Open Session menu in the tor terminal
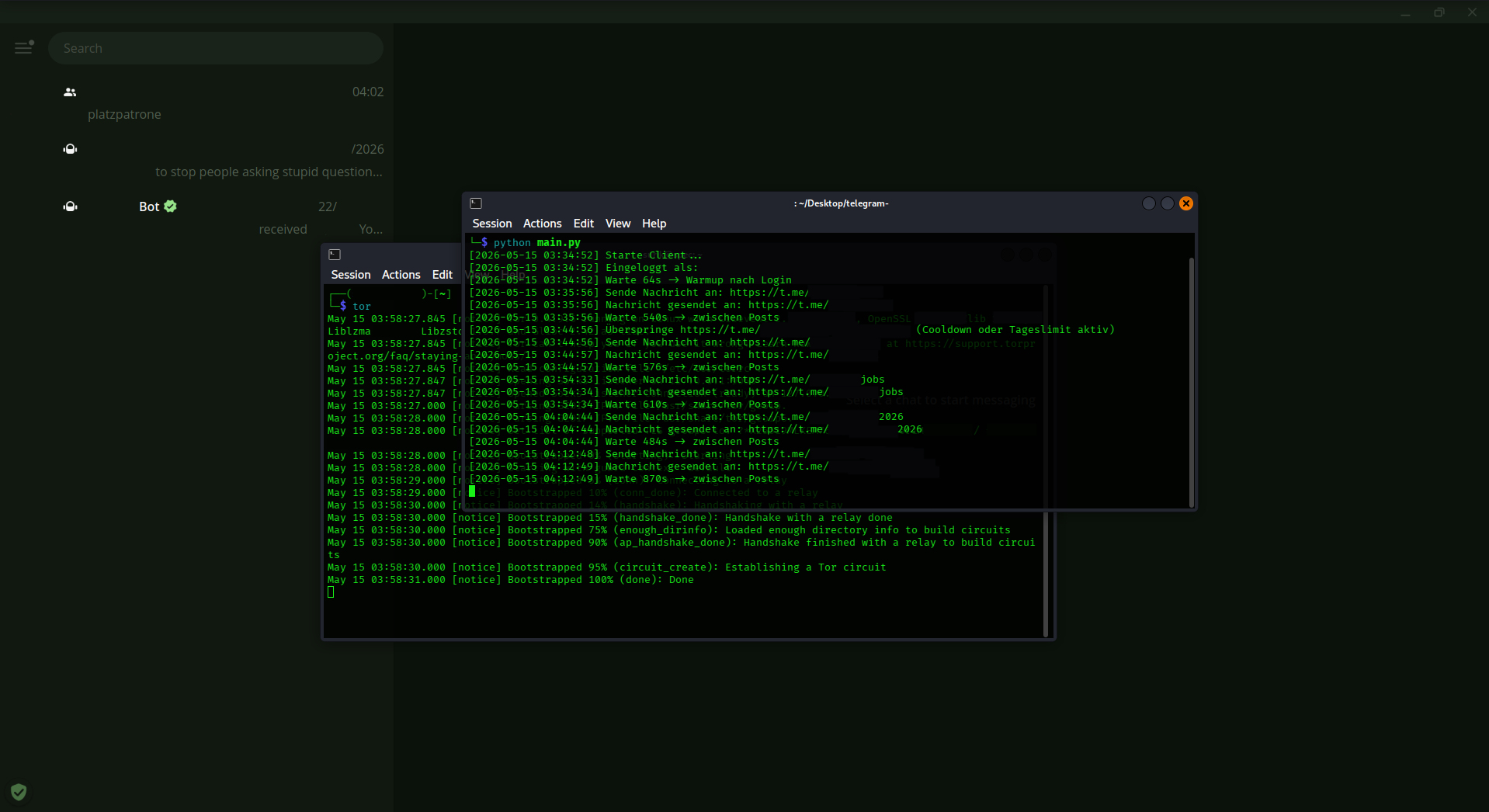Screen dimensions: 1489x812 click(351, 275)
